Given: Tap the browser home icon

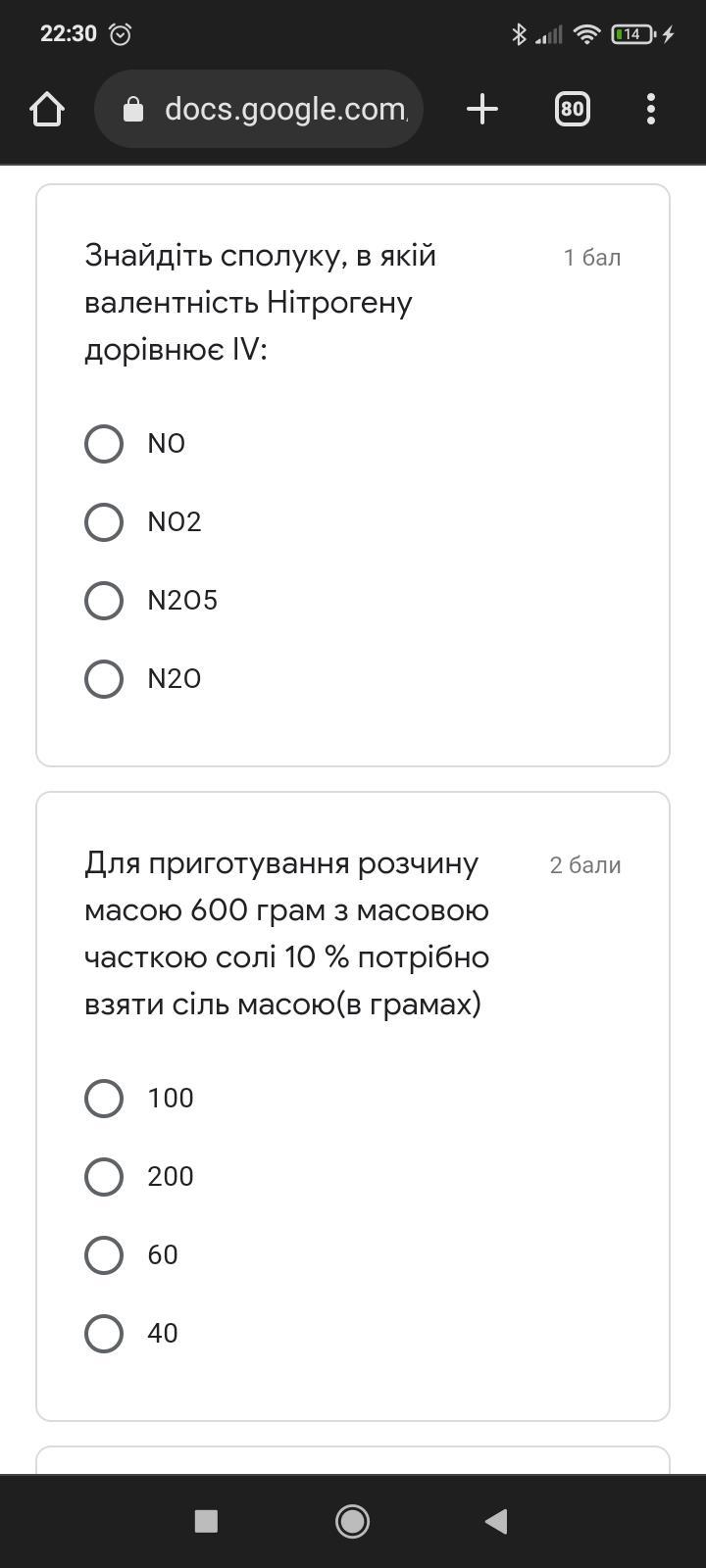Looking at the screenshot, I should pyautogui.click(x=47, y=109).
